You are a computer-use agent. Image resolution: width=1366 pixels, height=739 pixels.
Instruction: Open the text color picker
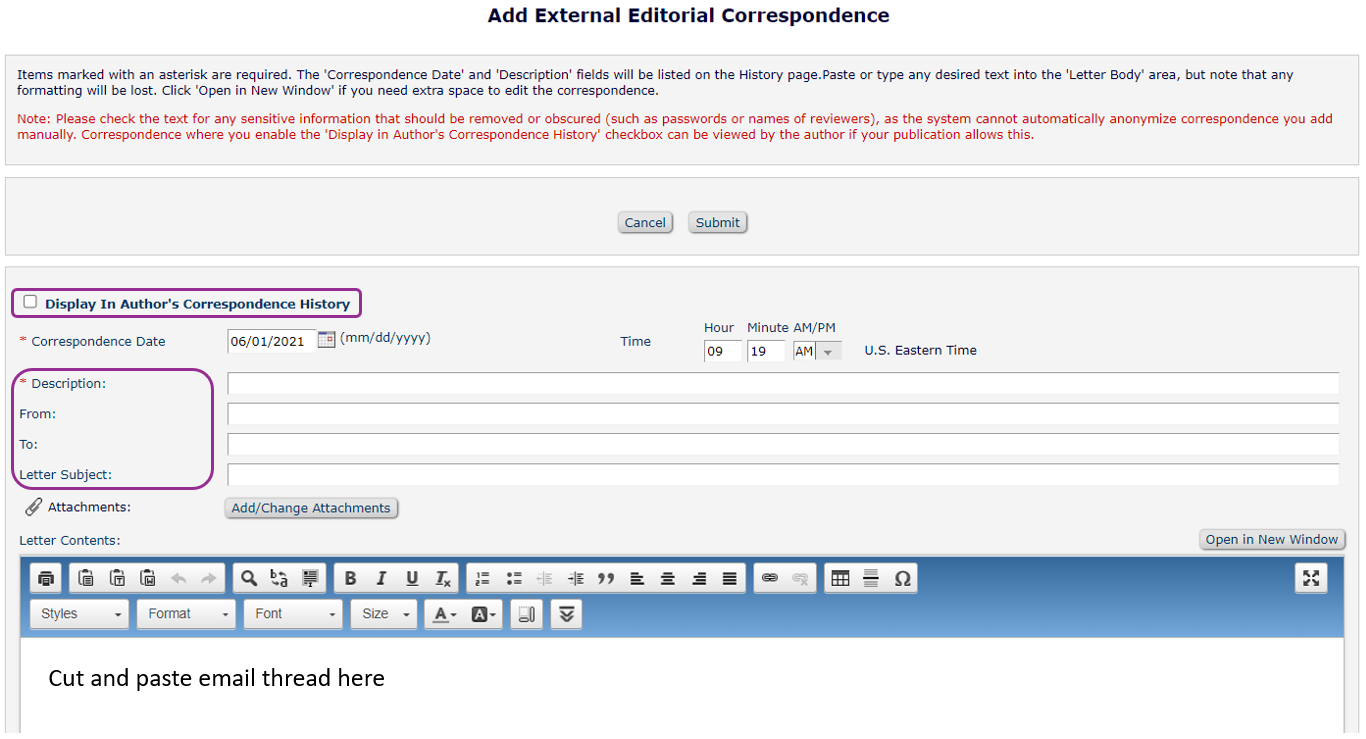point(444,615)
